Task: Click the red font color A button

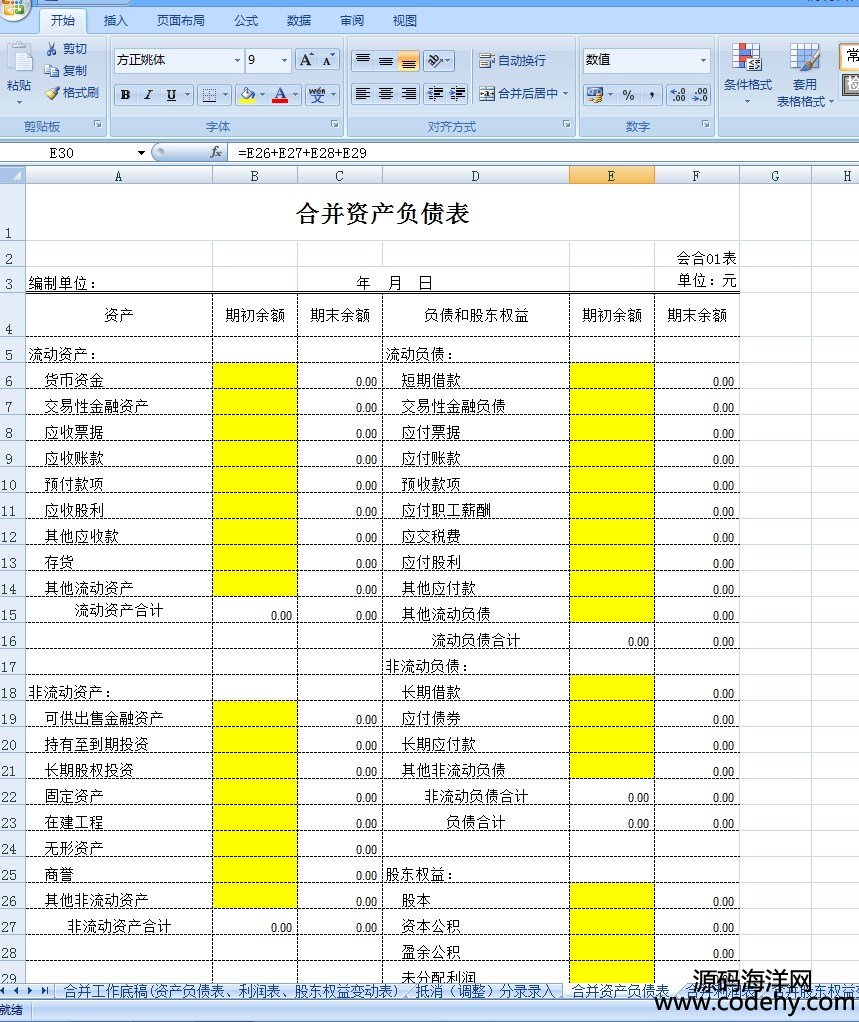Action: pos(280,95)
